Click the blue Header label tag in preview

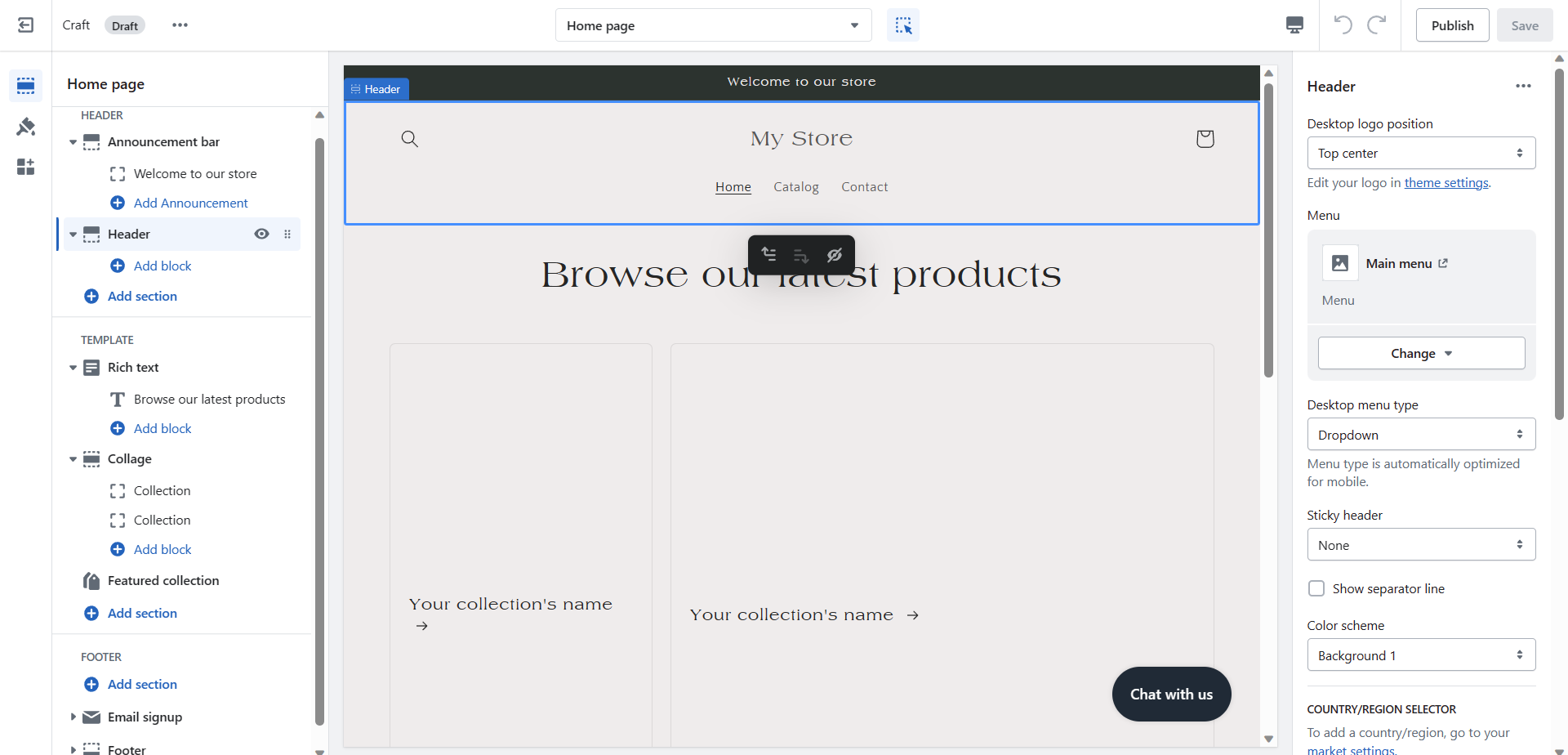[376, 89]
